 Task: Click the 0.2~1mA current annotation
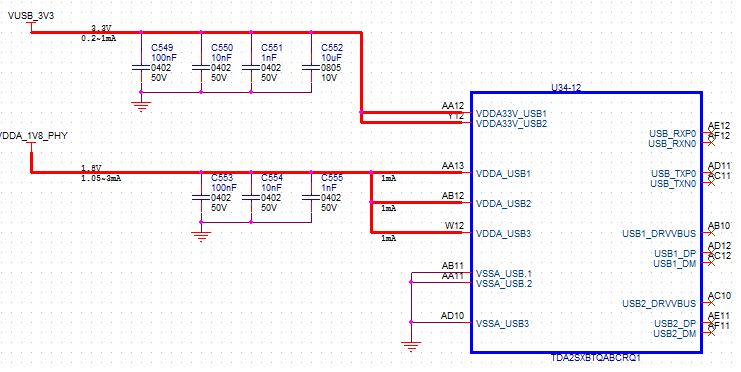pos(98,39)
